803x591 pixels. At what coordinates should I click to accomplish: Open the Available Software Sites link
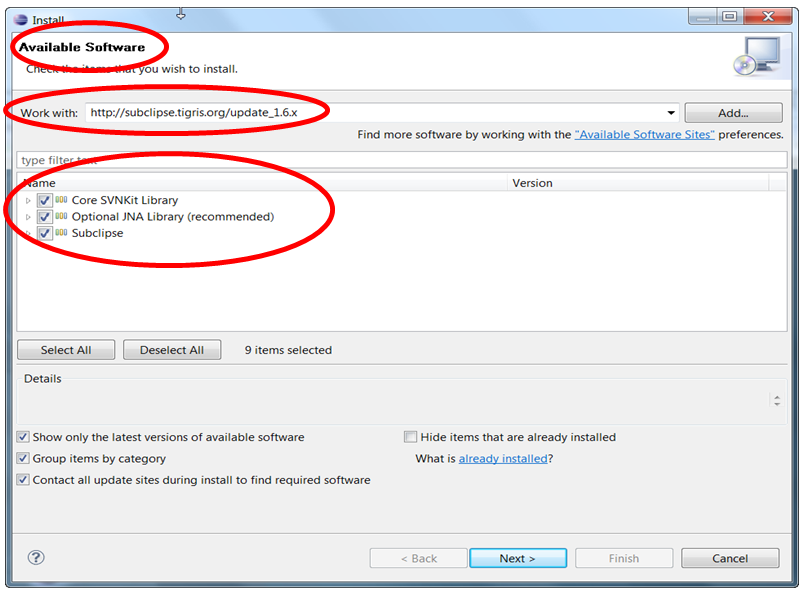pyautogui.click(x=644, y=135)
